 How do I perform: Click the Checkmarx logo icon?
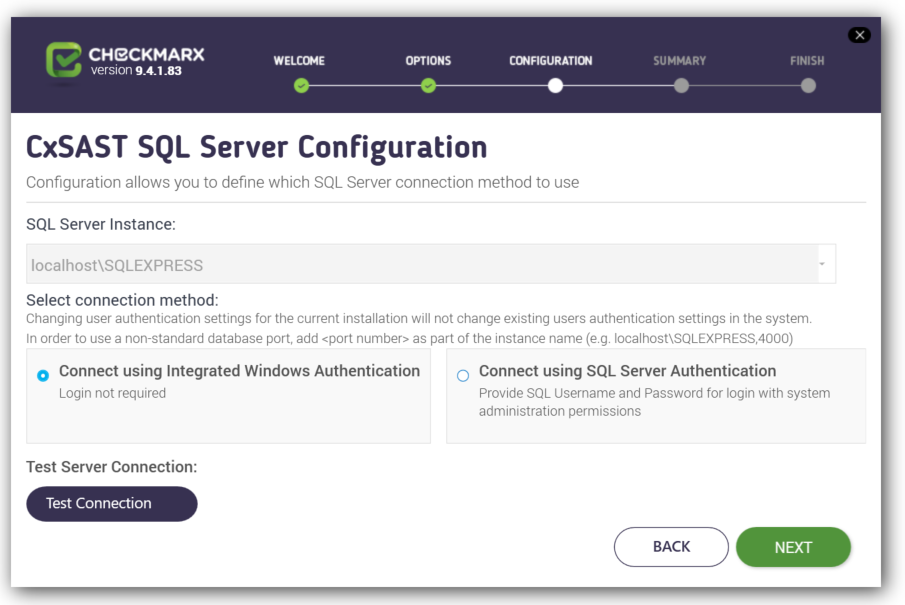tap(63, 59)
